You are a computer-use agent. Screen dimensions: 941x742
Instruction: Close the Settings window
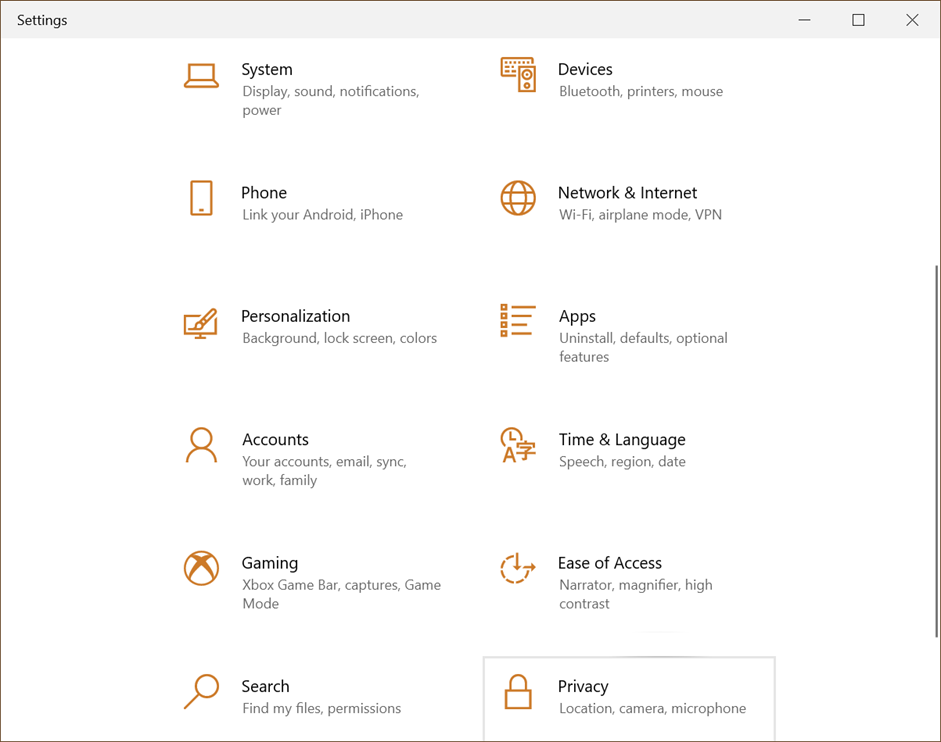coord(912,20)
